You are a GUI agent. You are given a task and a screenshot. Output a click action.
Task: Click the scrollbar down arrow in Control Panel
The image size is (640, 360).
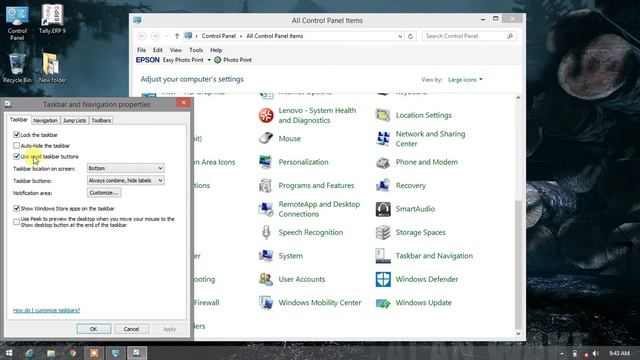[x=518, y=333]
